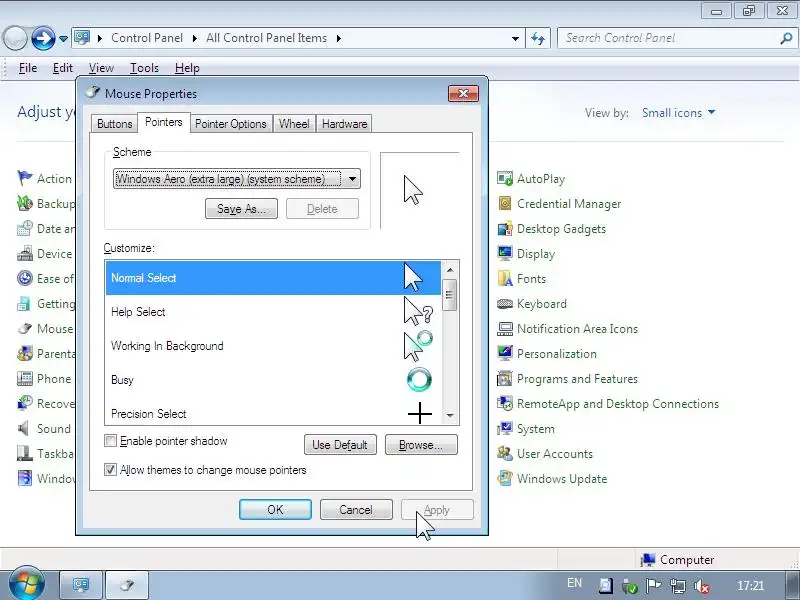
Task: Open Ease of Access Center icon
Action: [24, 279]
